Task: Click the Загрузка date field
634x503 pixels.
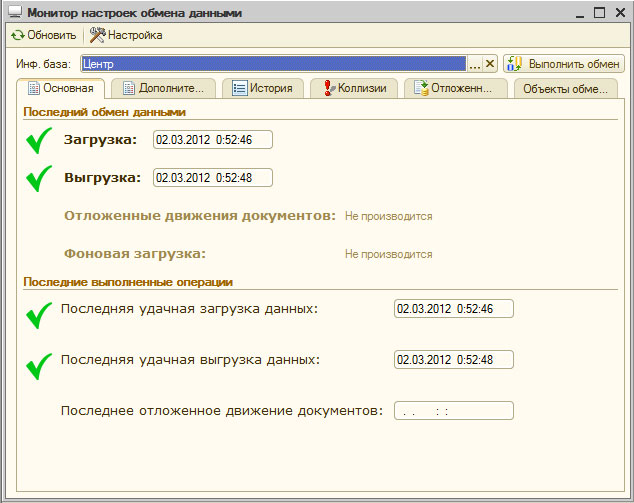Action: 212,140
